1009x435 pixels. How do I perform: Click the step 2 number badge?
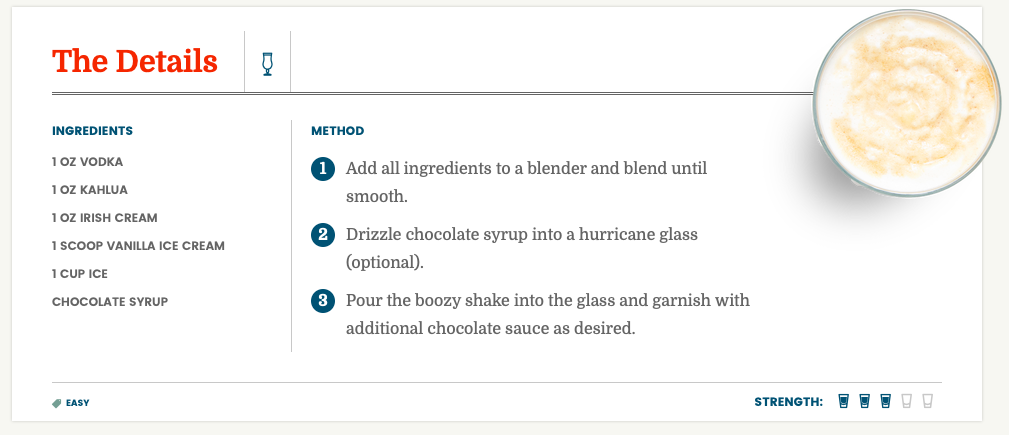[323, 235]
